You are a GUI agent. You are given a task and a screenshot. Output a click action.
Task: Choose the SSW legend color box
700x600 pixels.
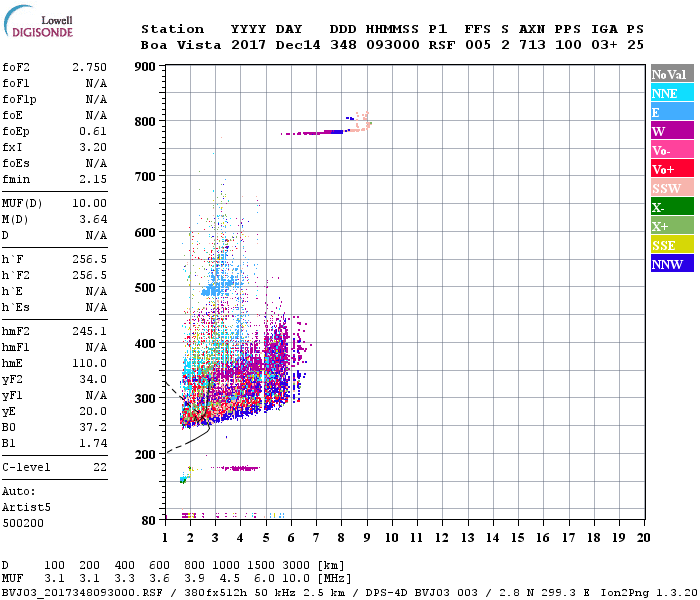672,188
